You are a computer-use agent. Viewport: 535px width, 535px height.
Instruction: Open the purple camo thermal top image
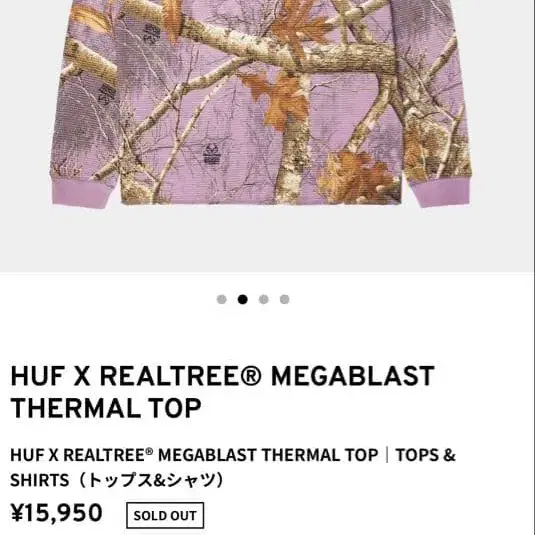pyautogui.click(x=261, y=102)
